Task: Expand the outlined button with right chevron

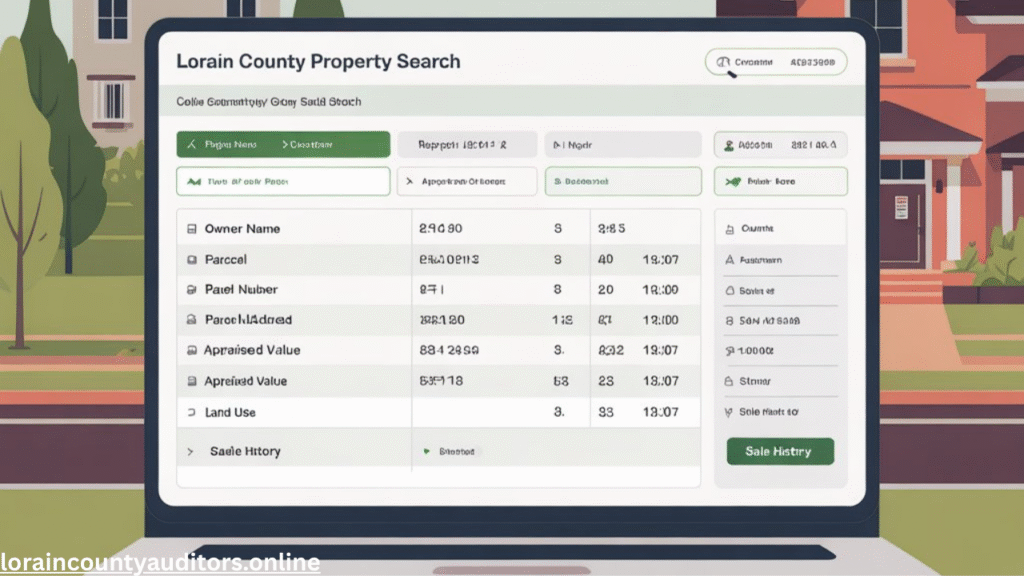Action: (468, 182)
